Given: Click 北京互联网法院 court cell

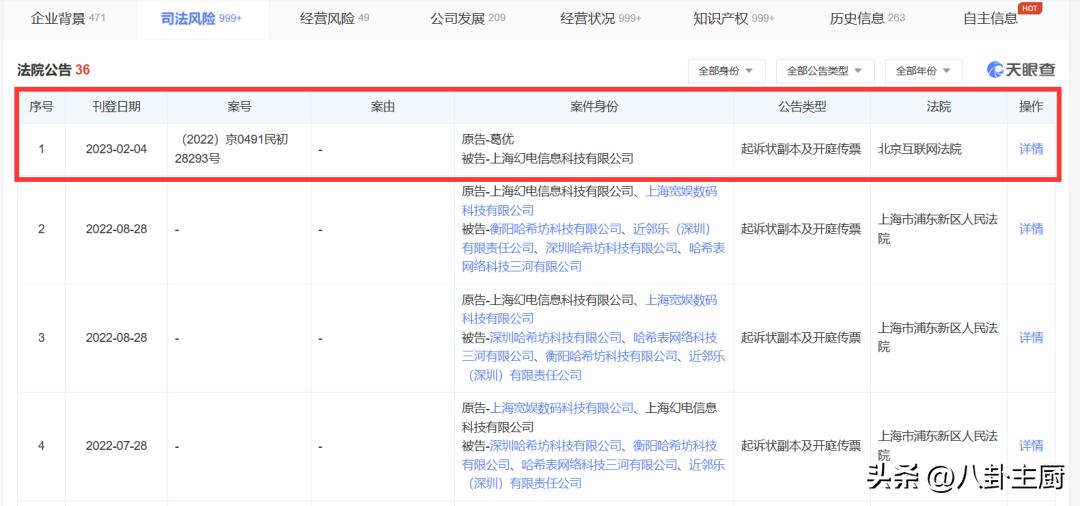Looking at the screenshot, I should [920, 149].
